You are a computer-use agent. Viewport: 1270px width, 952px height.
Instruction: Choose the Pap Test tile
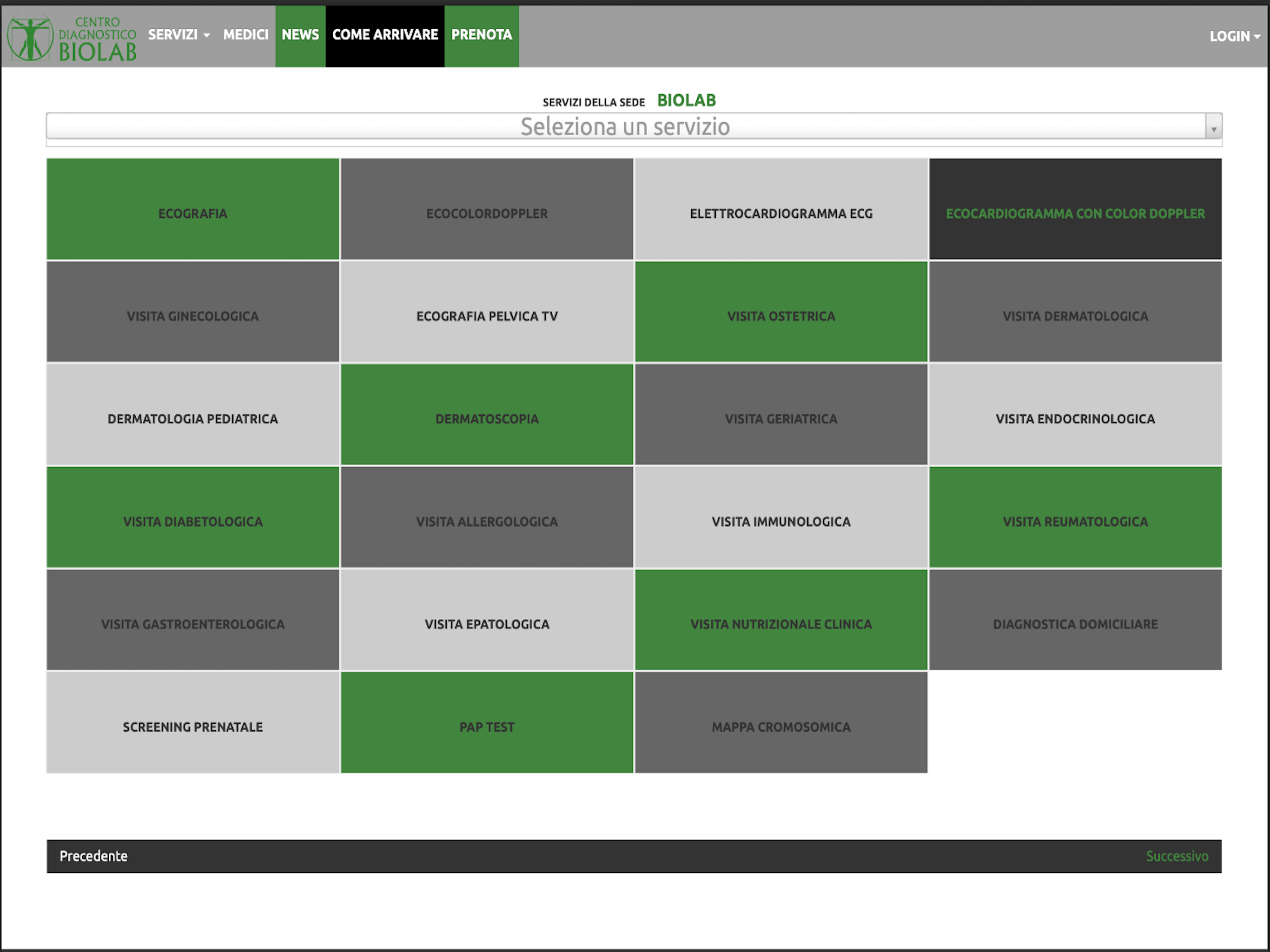(487, 722)
